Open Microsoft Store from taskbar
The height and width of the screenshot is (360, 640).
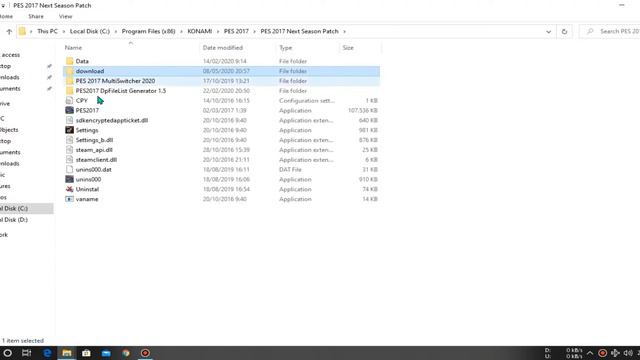86,353
